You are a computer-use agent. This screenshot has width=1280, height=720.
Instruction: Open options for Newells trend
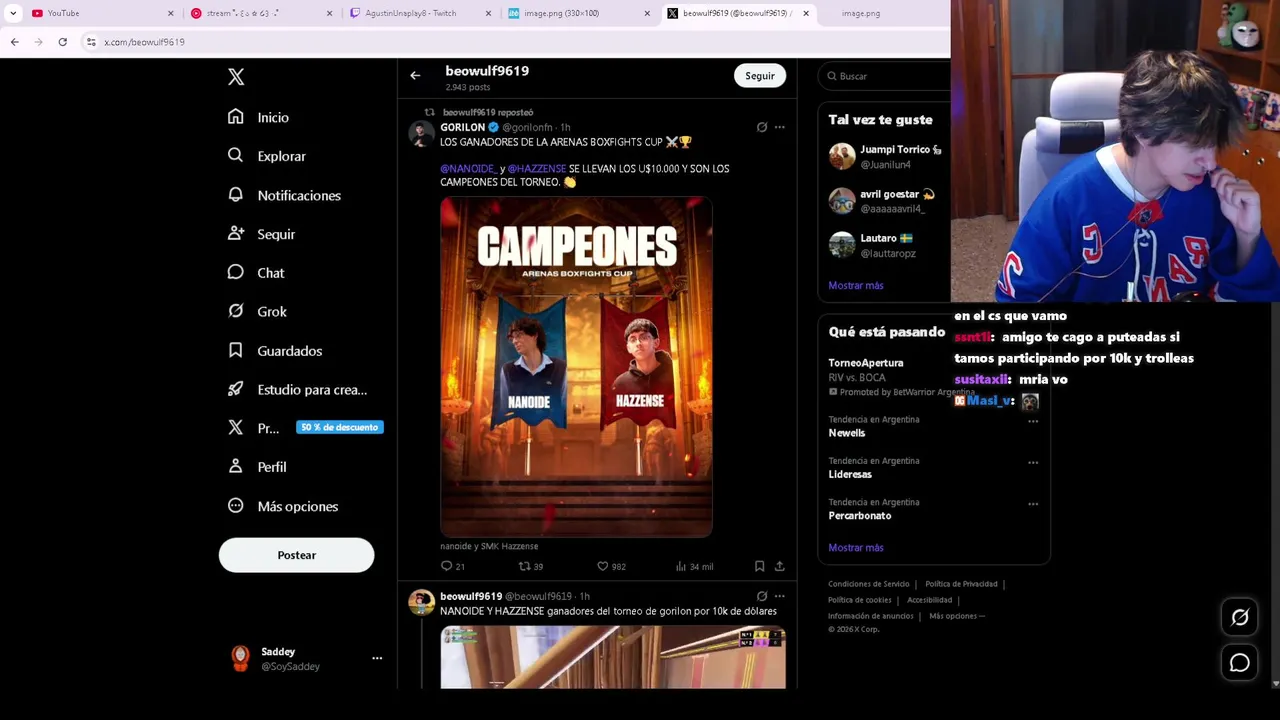coord(1033,421)
